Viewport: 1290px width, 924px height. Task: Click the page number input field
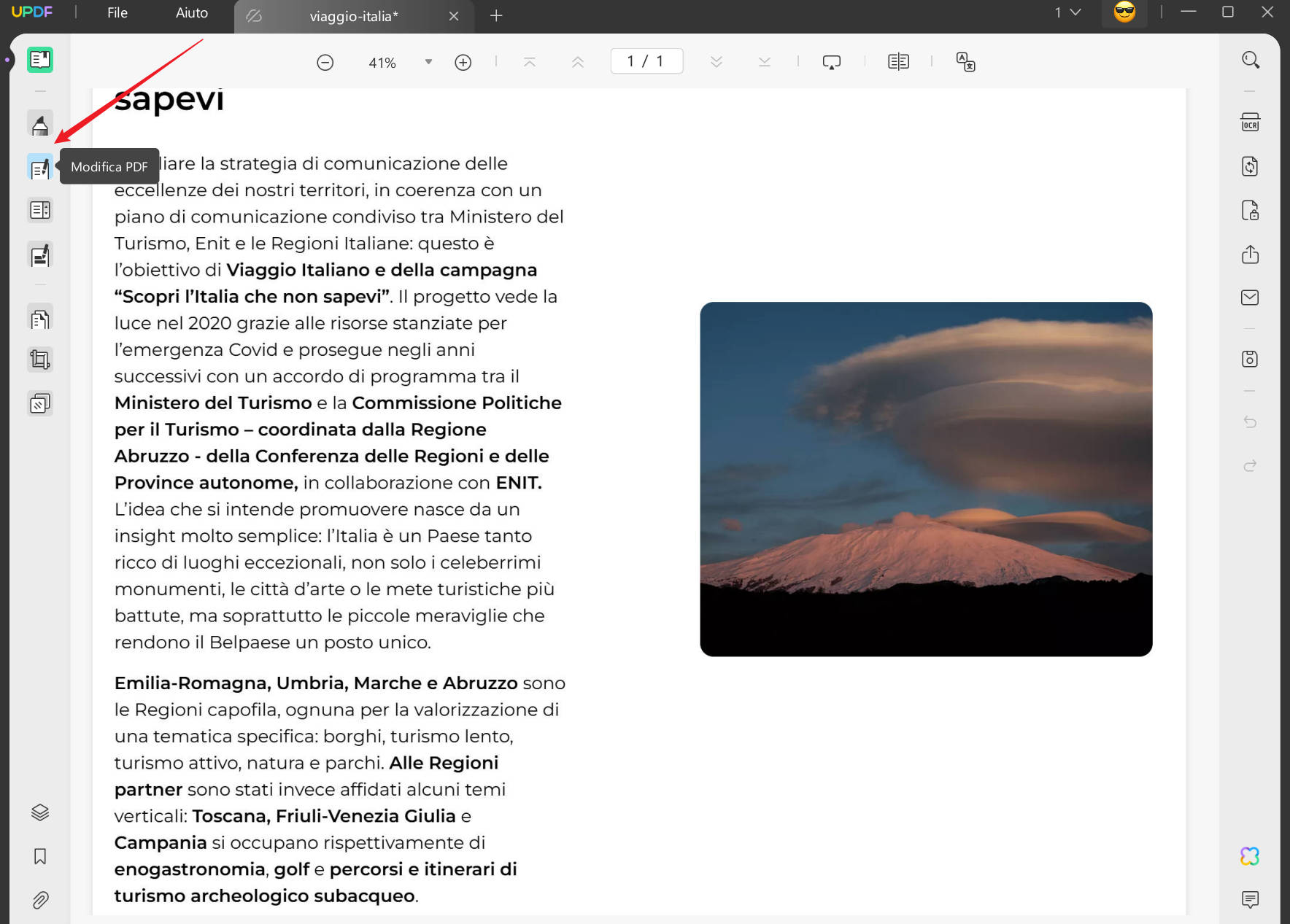click(646, 61)
